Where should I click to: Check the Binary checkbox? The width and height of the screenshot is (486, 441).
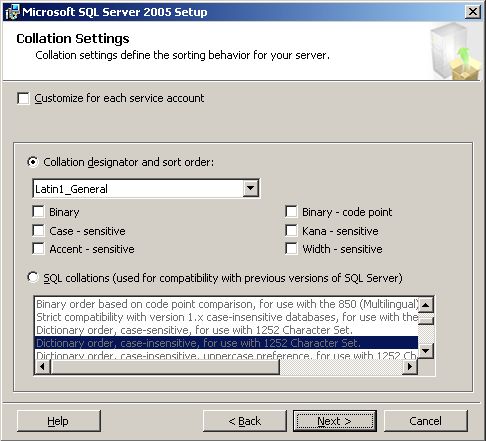pos(39,212)
